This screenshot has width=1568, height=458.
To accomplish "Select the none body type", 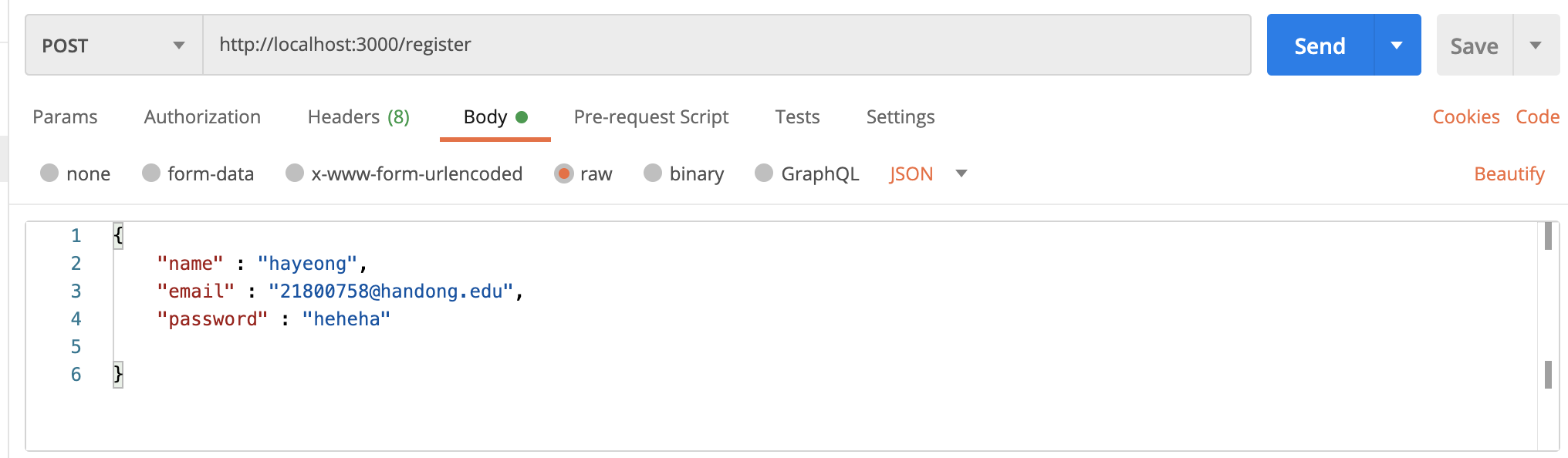I will [49, 173].
